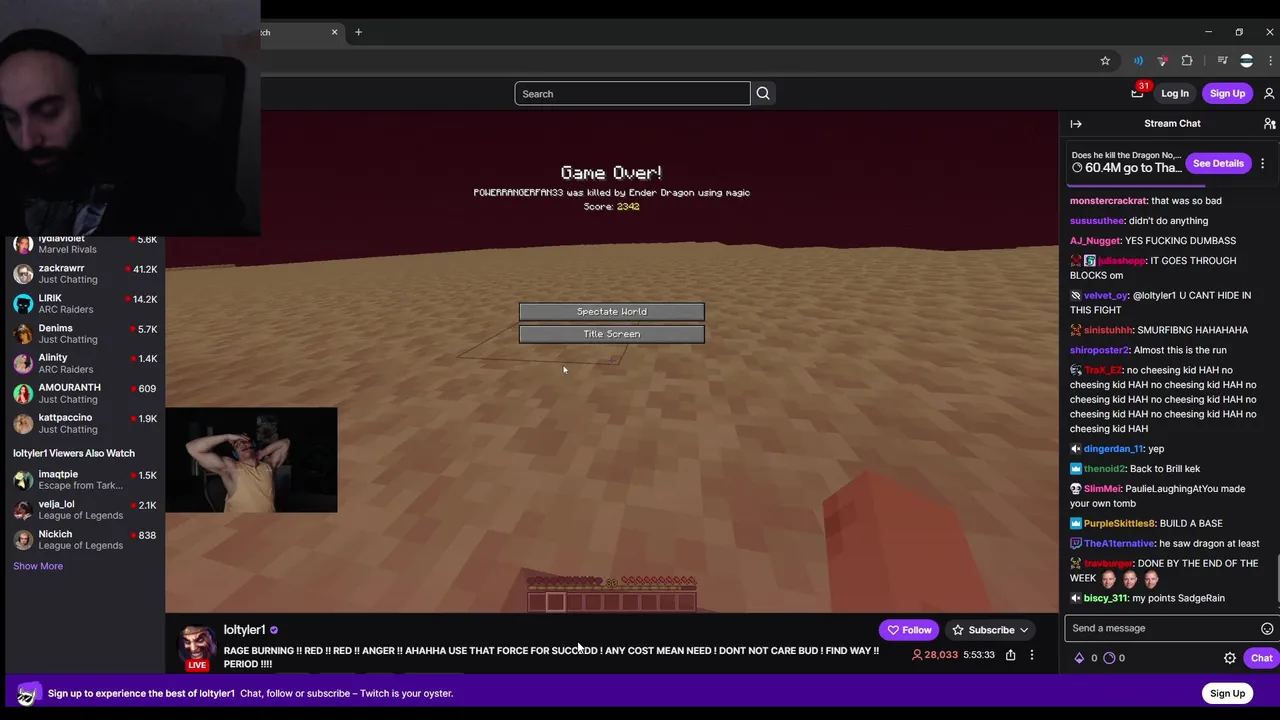Open chat settings gear icon
The height and width of the screenshot is (720, 1280).
[1230, 658]
